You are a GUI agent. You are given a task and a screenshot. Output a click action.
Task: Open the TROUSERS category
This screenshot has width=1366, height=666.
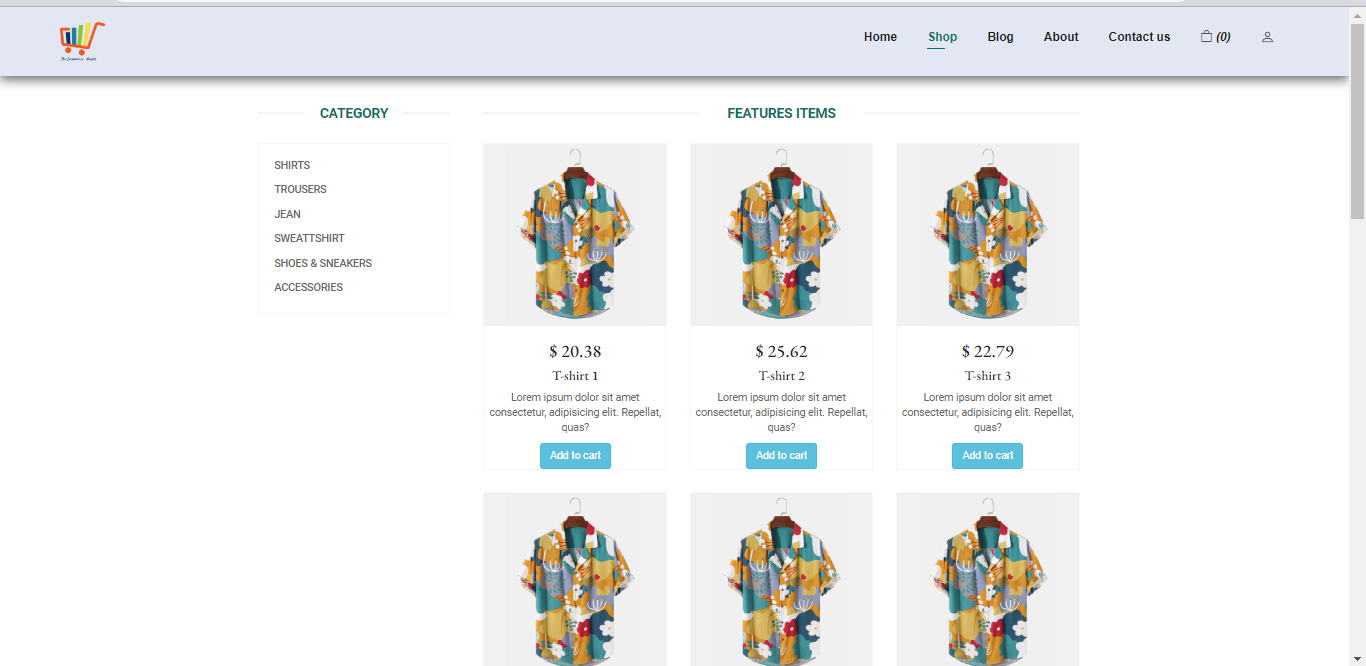300,189
